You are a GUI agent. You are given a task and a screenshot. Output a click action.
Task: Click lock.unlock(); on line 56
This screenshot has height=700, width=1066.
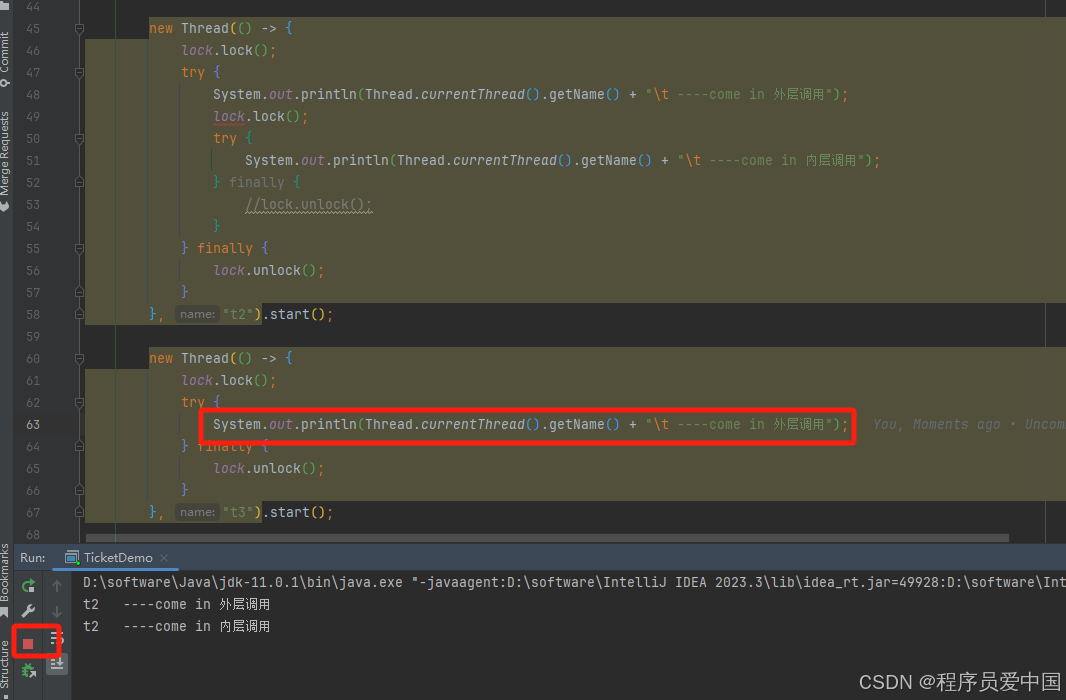pos(269,270)
